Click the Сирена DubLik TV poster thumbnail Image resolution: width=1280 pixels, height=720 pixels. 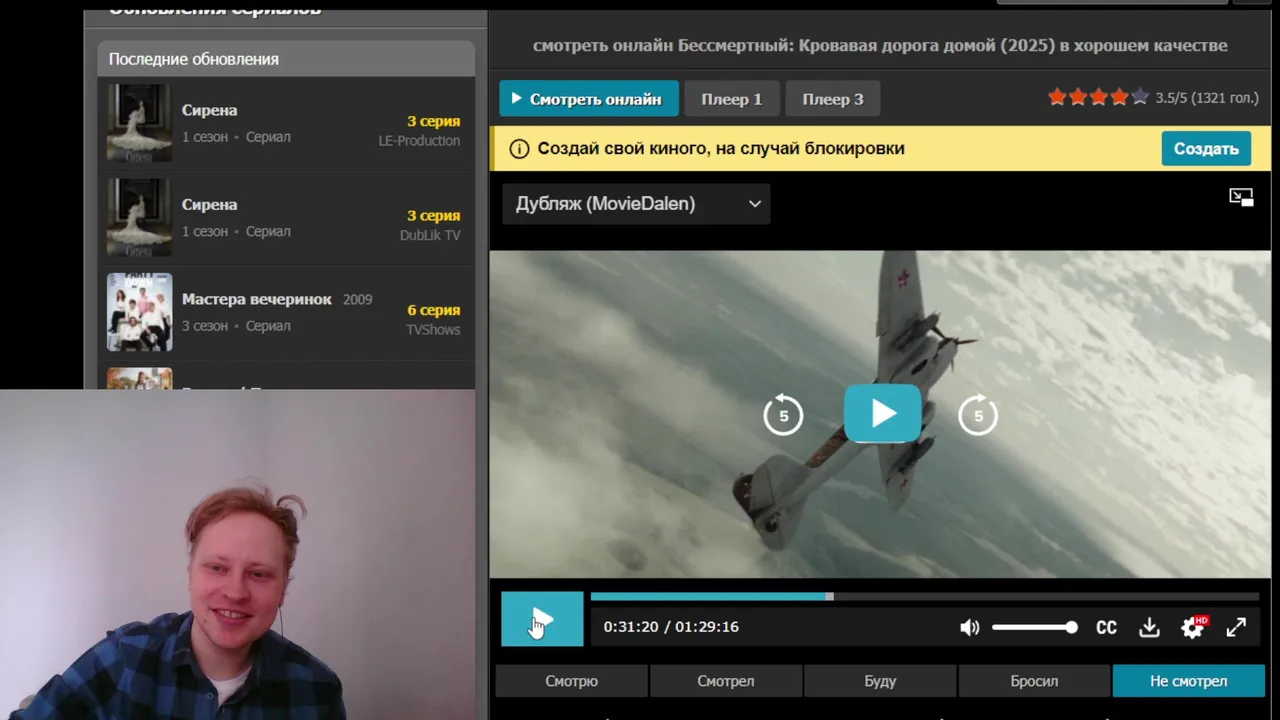(140, 217)
